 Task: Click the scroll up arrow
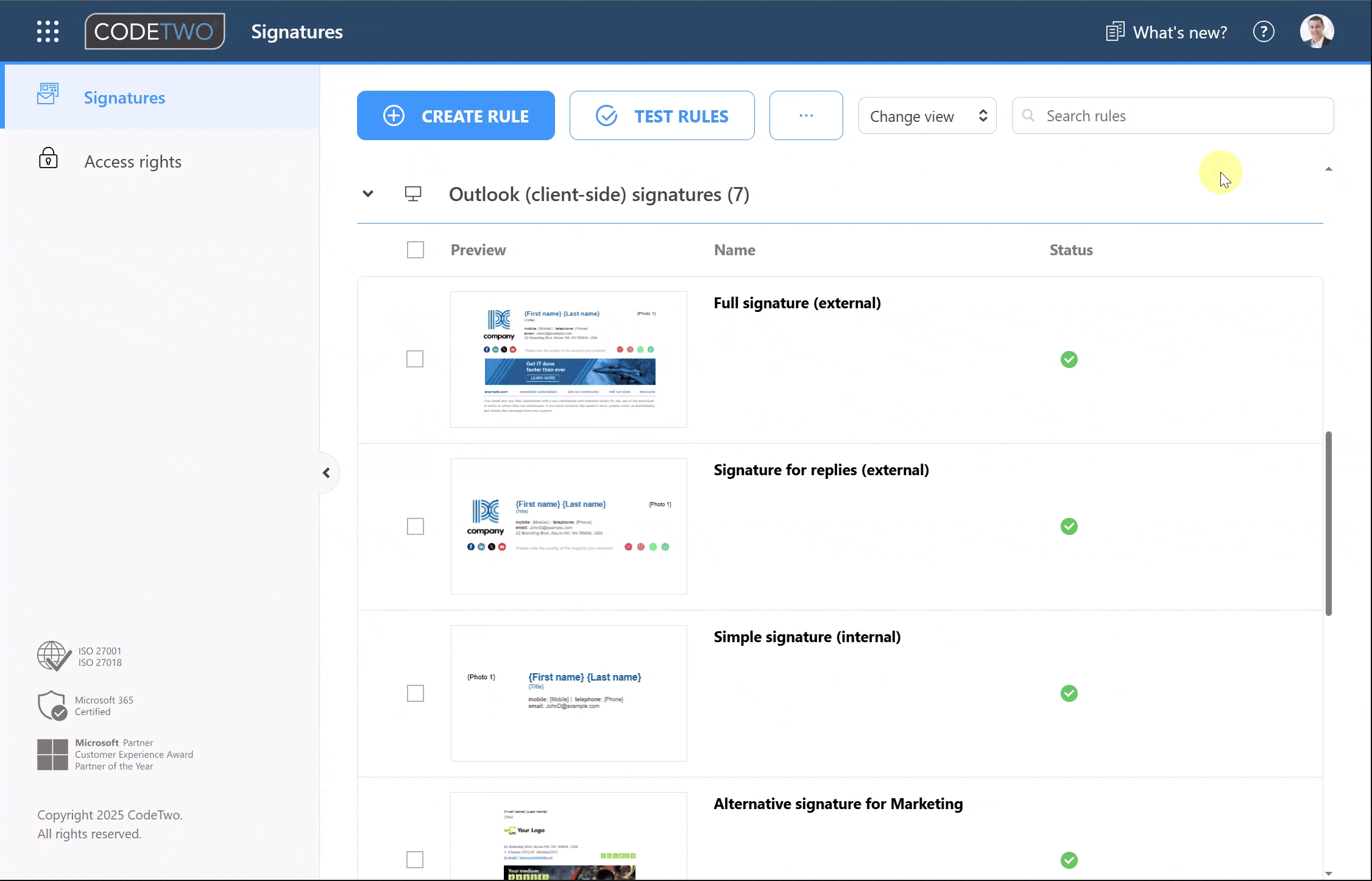click(x=1329, y=169)
